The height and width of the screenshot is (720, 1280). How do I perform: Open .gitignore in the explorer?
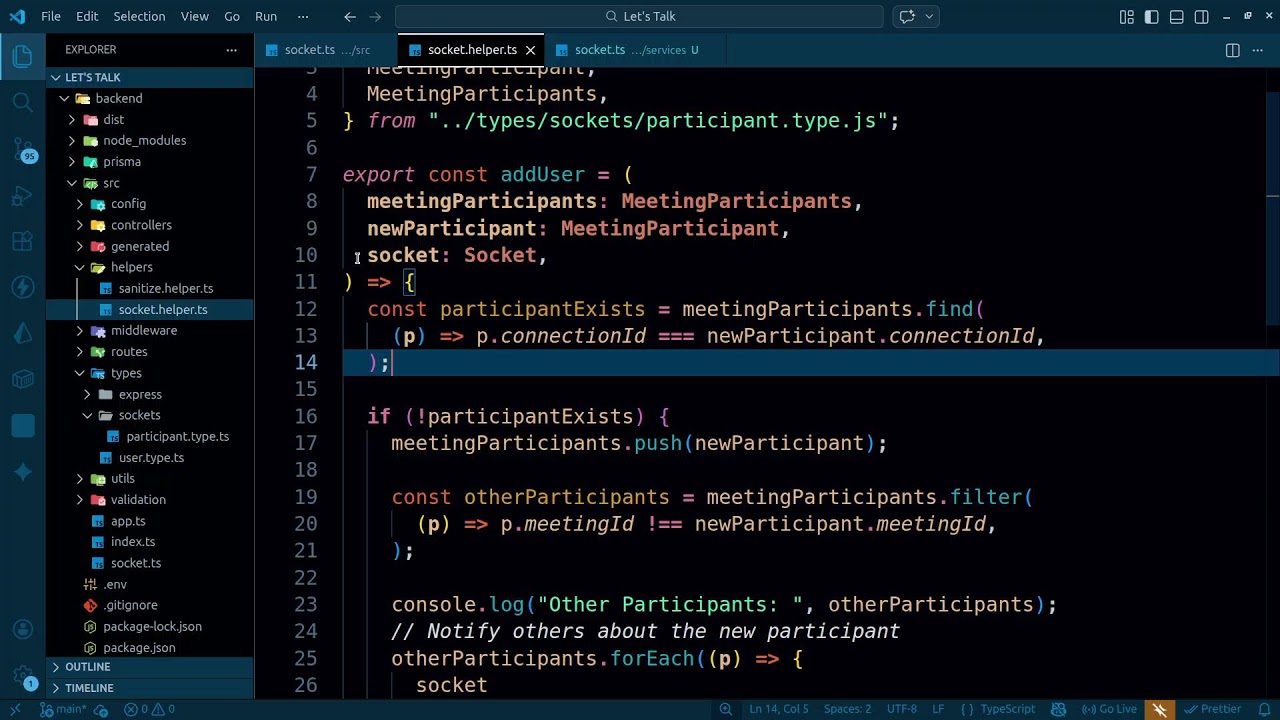pyautogui.click(x=150, y=605)
